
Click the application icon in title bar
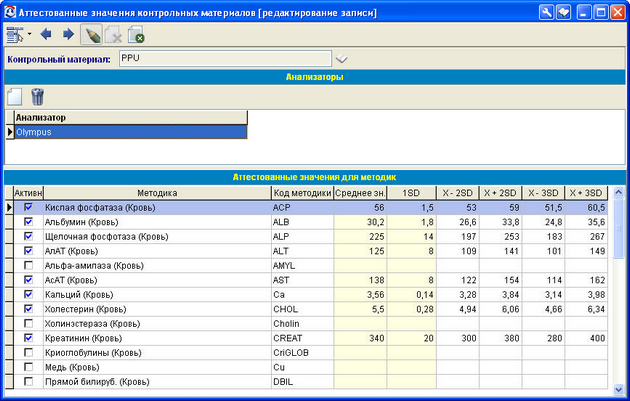point(10,12)
